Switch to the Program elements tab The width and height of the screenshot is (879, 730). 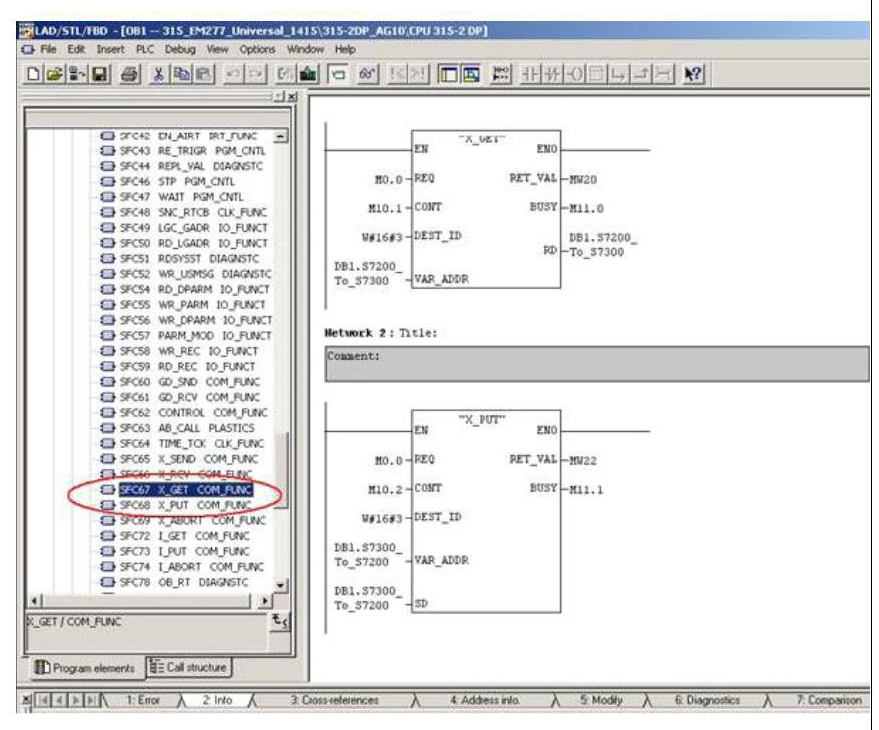[x=84, y=667]
